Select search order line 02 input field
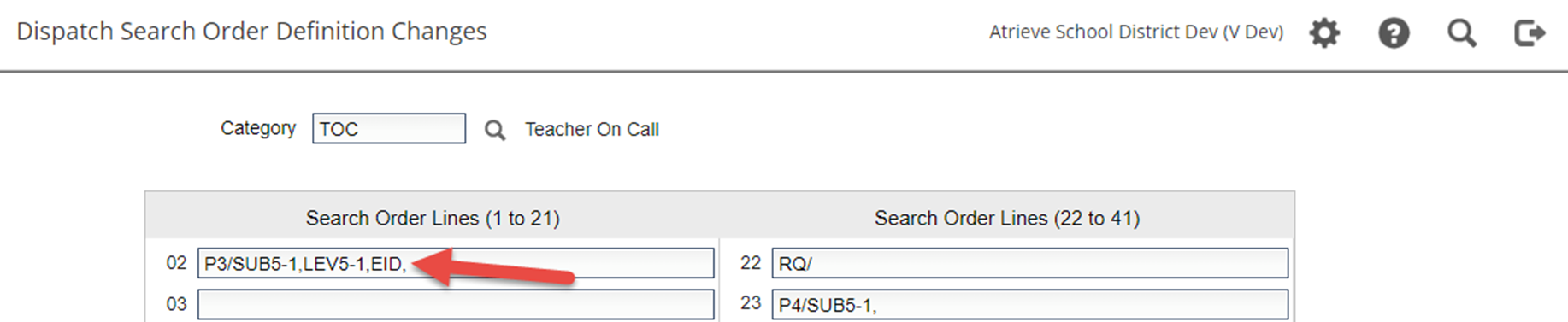1568x322 pixels. coord(456,263)
